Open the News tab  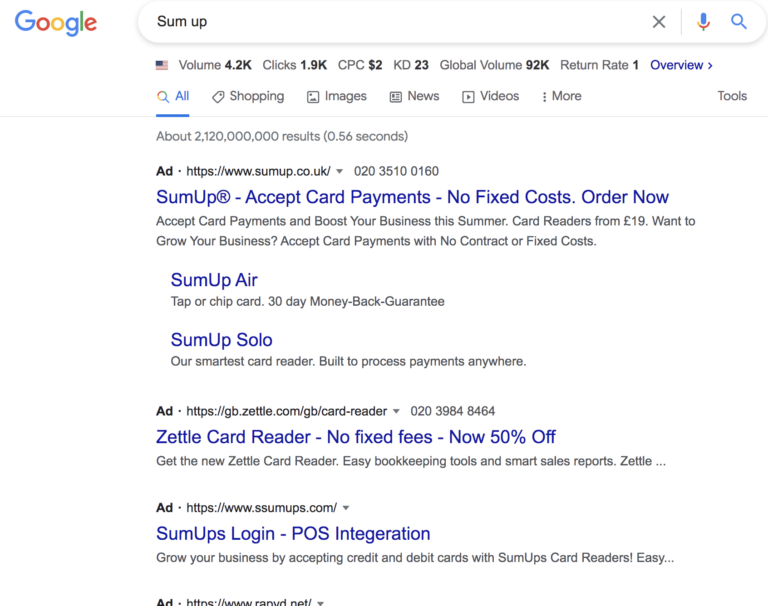(414, 97)
